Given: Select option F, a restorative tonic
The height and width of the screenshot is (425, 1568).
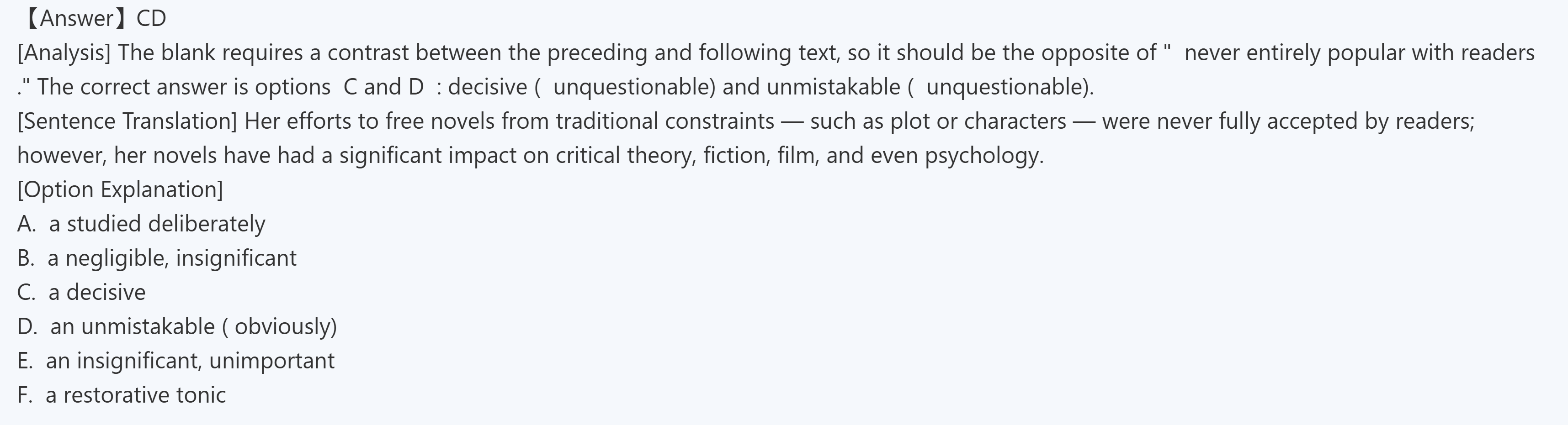Looking at the screenshot, I should [121, 395].
